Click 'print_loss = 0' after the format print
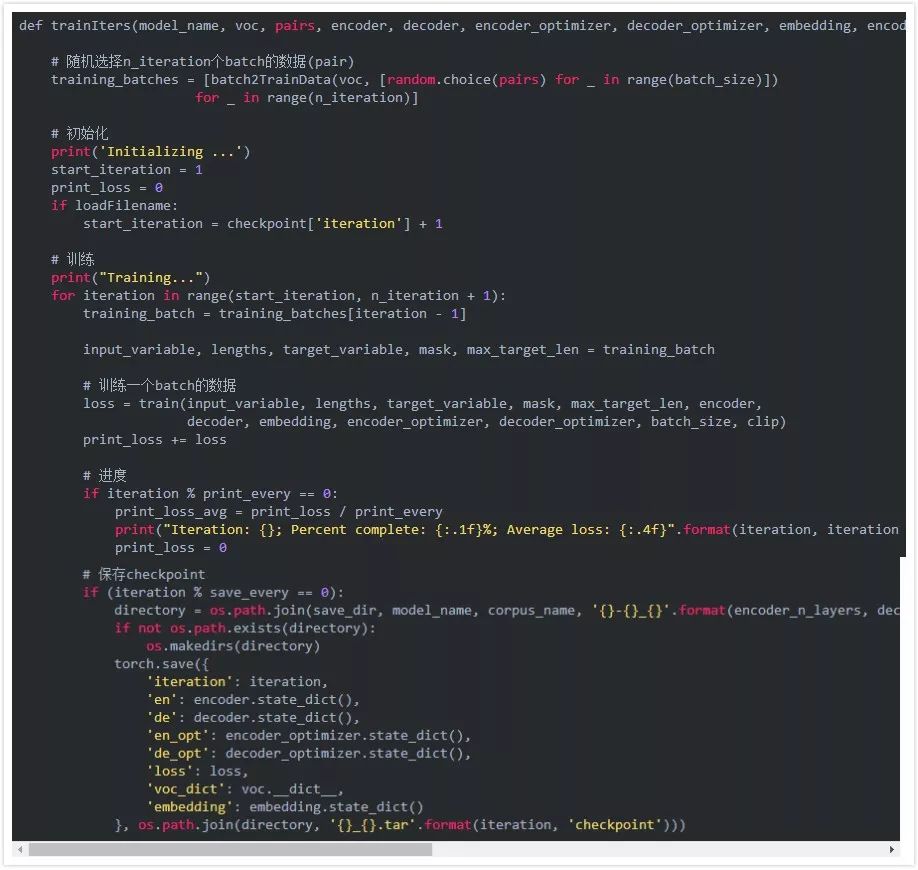918x870 pixels. pyautogui.click(x=171, y=548)
